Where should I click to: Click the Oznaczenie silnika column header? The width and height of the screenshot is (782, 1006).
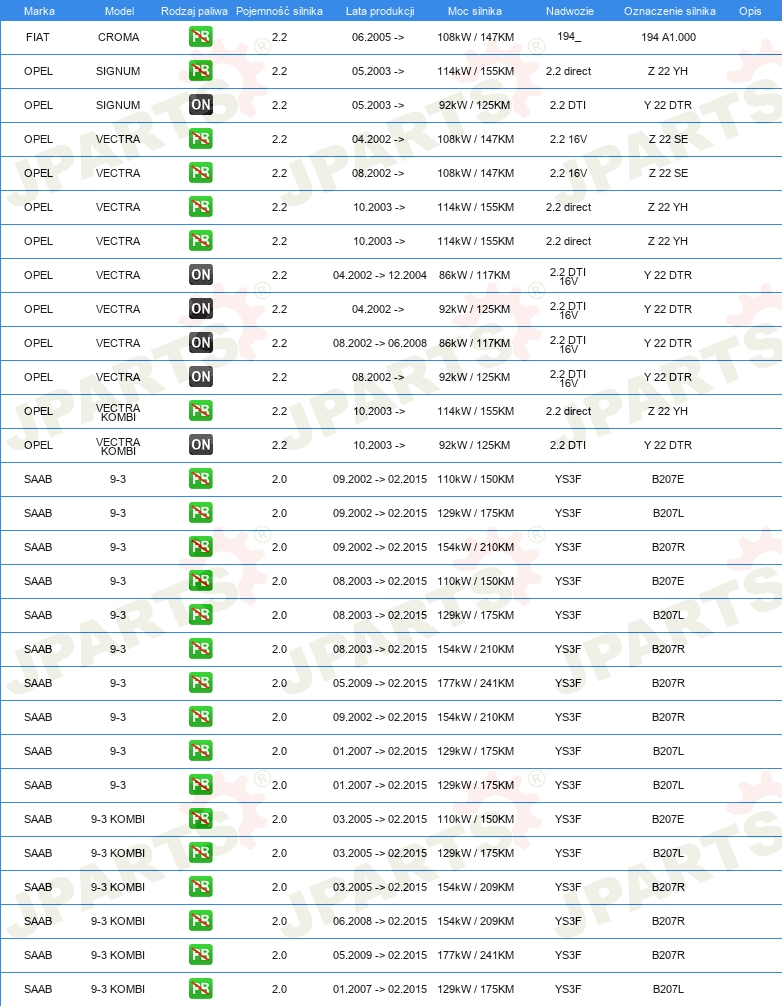670,11
